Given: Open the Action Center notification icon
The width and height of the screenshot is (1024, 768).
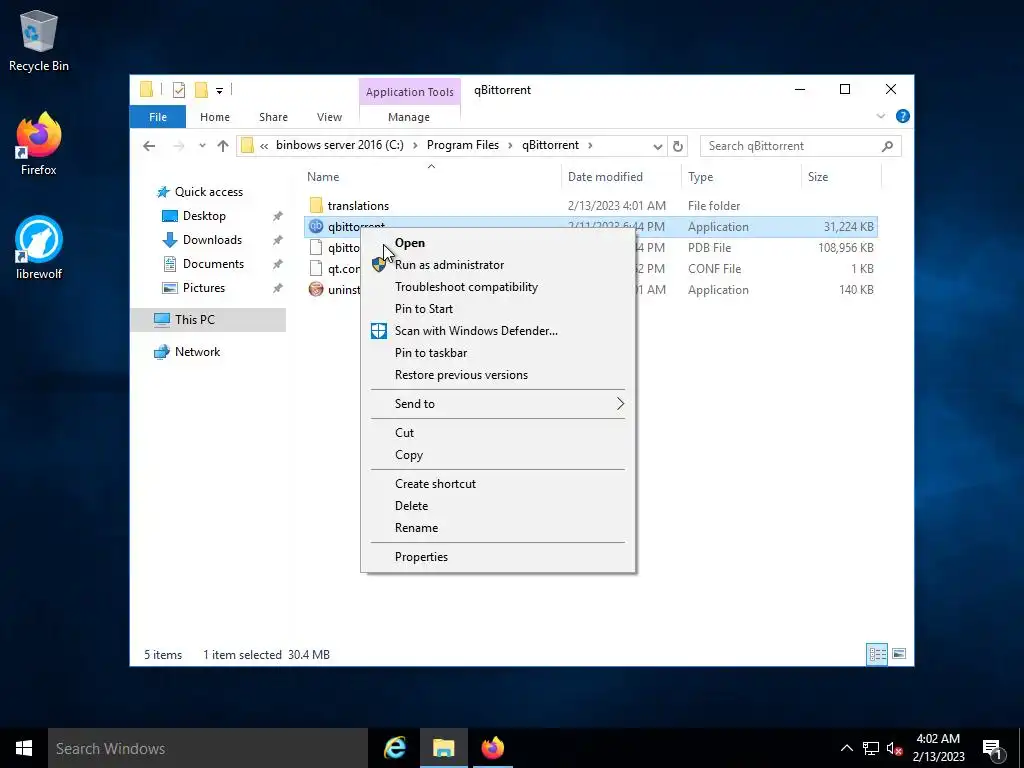Looking at the screenshot, I should point(993,748).
